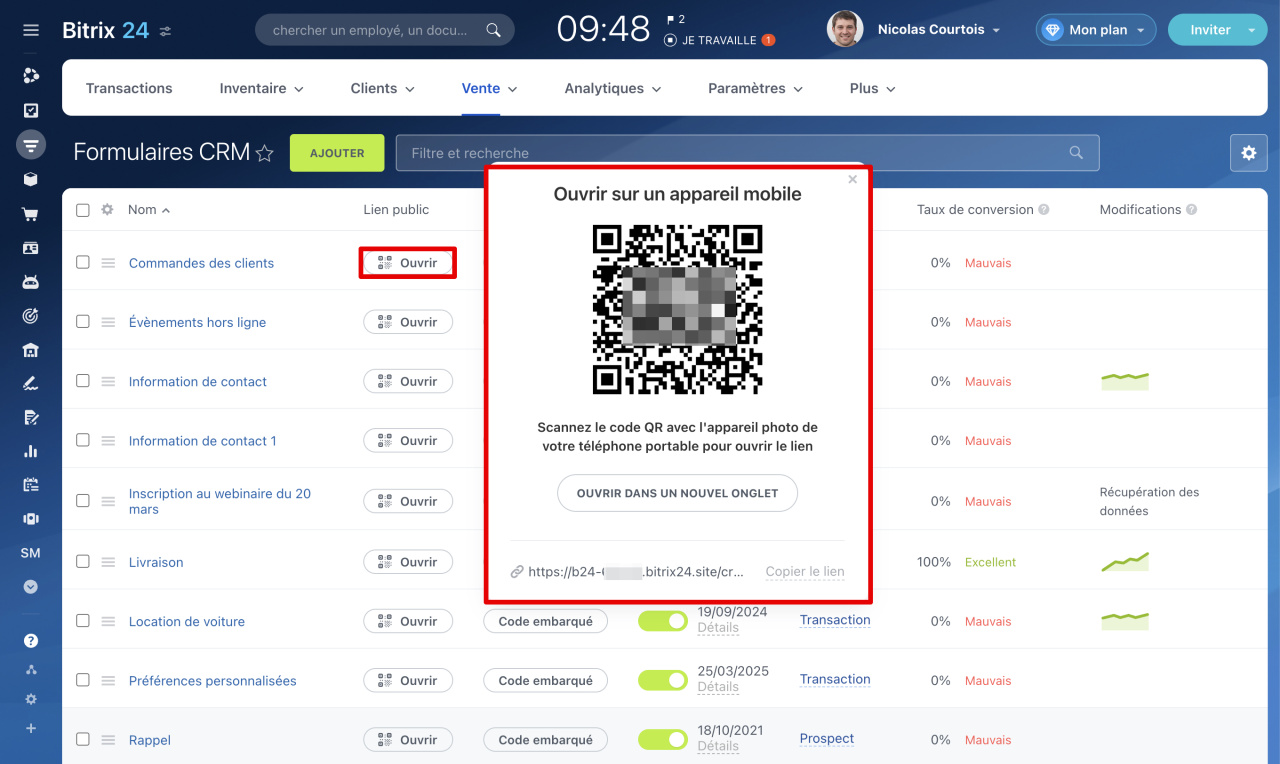Toggle the Location de voiture activity switch
The height and width of the screenshot is (764, 1280).
tap(663, 621)
